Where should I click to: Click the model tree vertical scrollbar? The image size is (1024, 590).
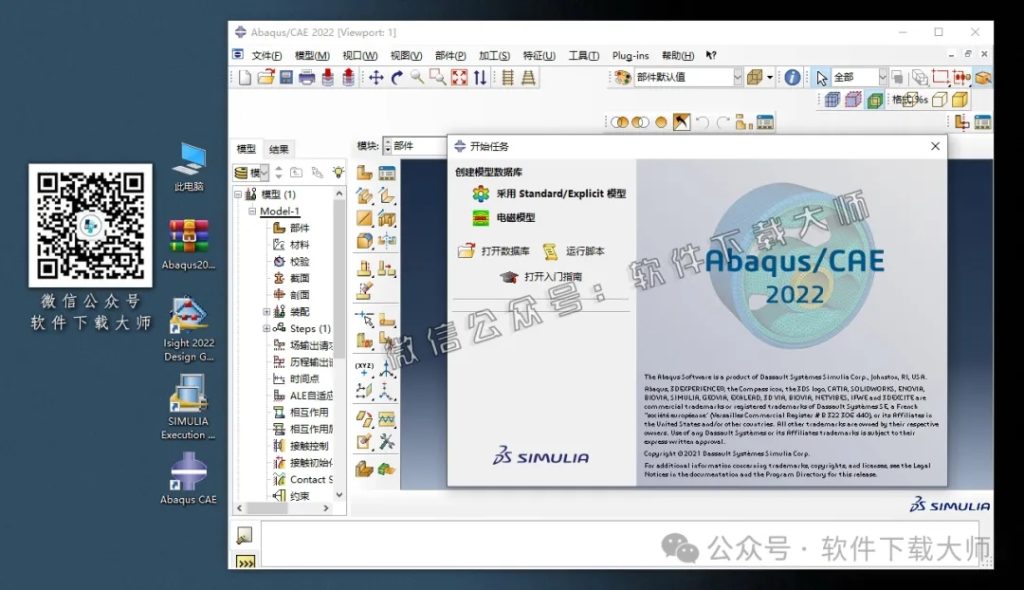[338, 260]
